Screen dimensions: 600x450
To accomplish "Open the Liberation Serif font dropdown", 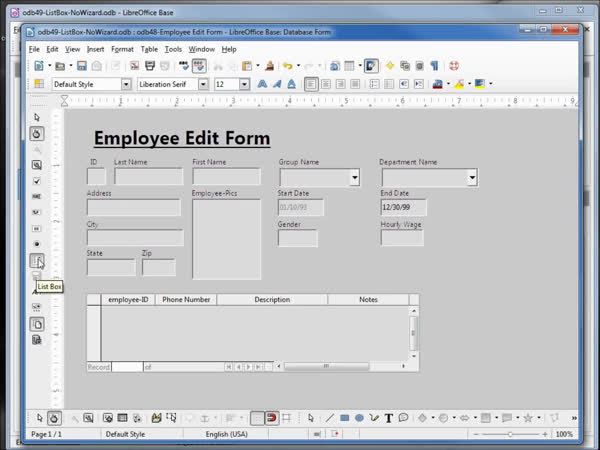I will click(204, 84).
